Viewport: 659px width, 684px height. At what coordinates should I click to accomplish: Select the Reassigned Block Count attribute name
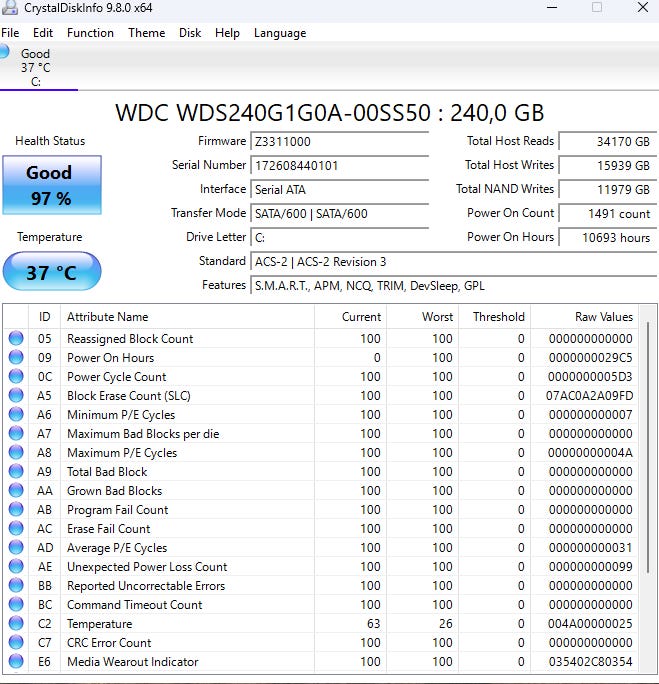coord(130,339)
